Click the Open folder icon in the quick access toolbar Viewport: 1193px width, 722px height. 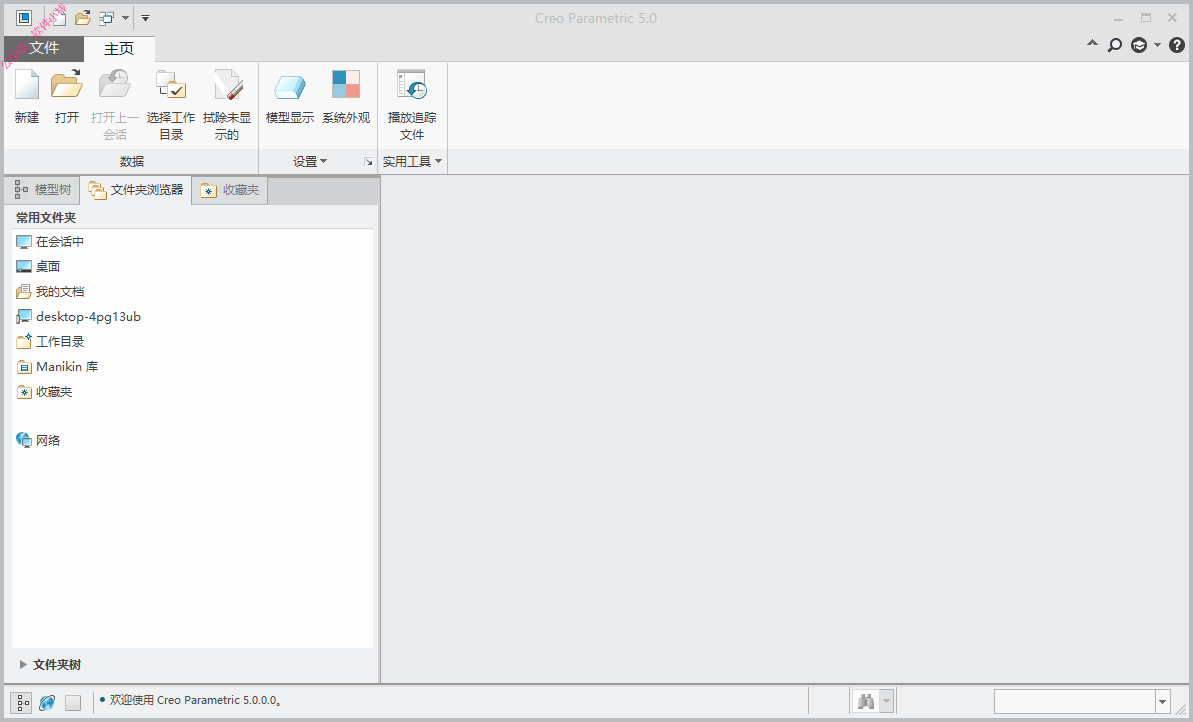point(83,17)
